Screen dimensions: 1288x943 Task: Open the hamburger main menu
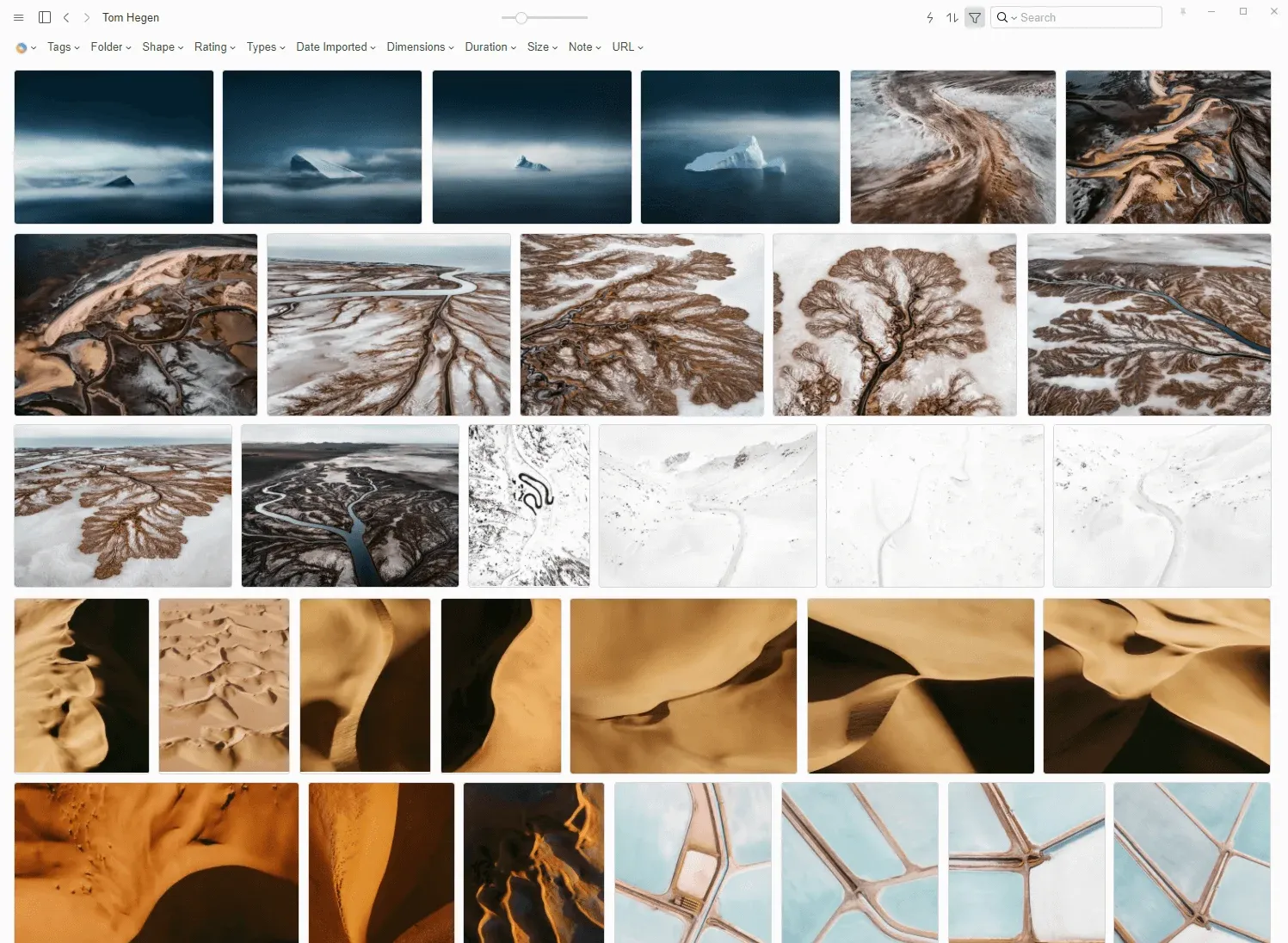19,17
